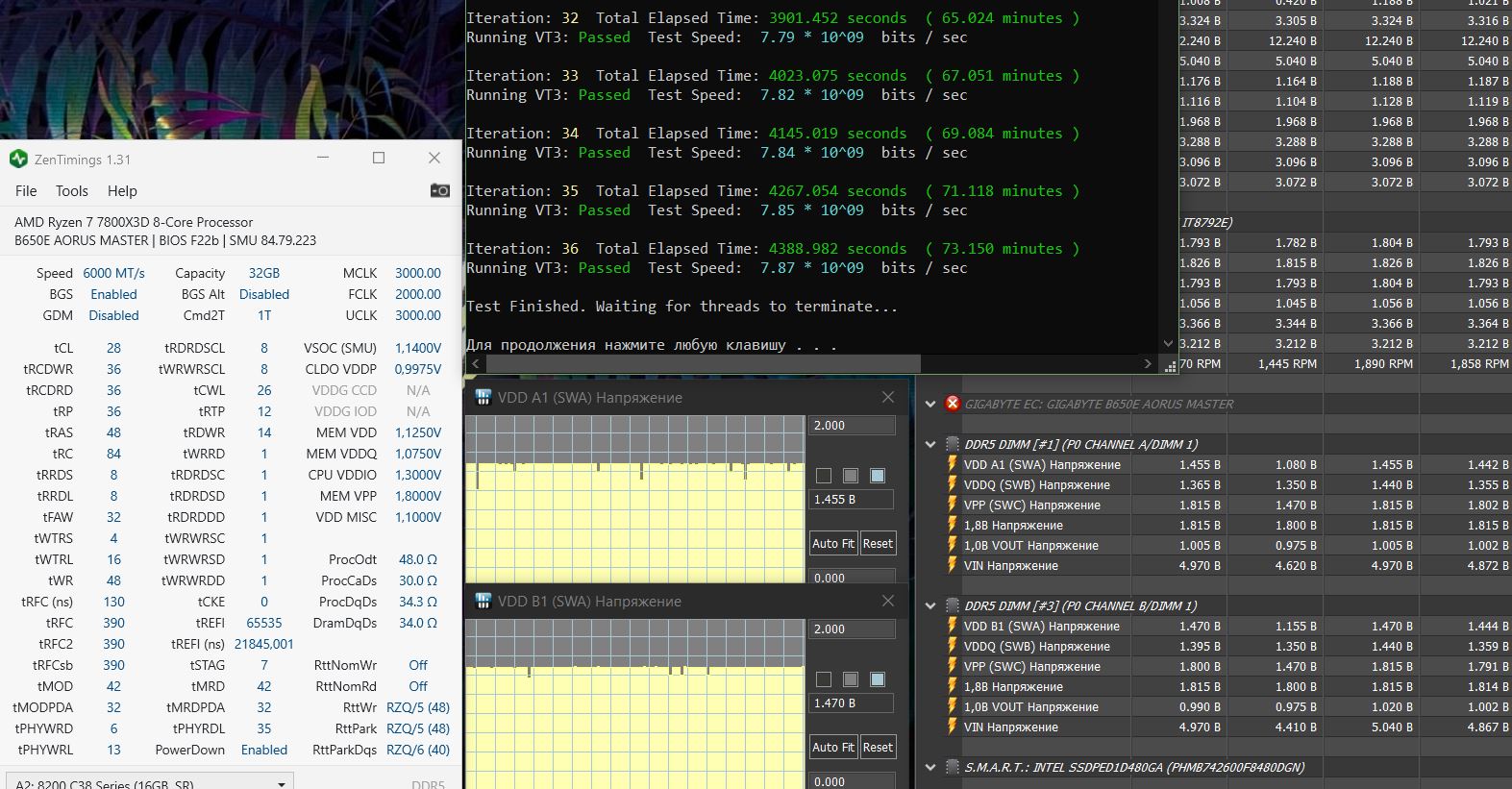Viewport: 1512px width, 789px height.
Task: Open the File menu in ZenTimings
Action: coord(26,190)
